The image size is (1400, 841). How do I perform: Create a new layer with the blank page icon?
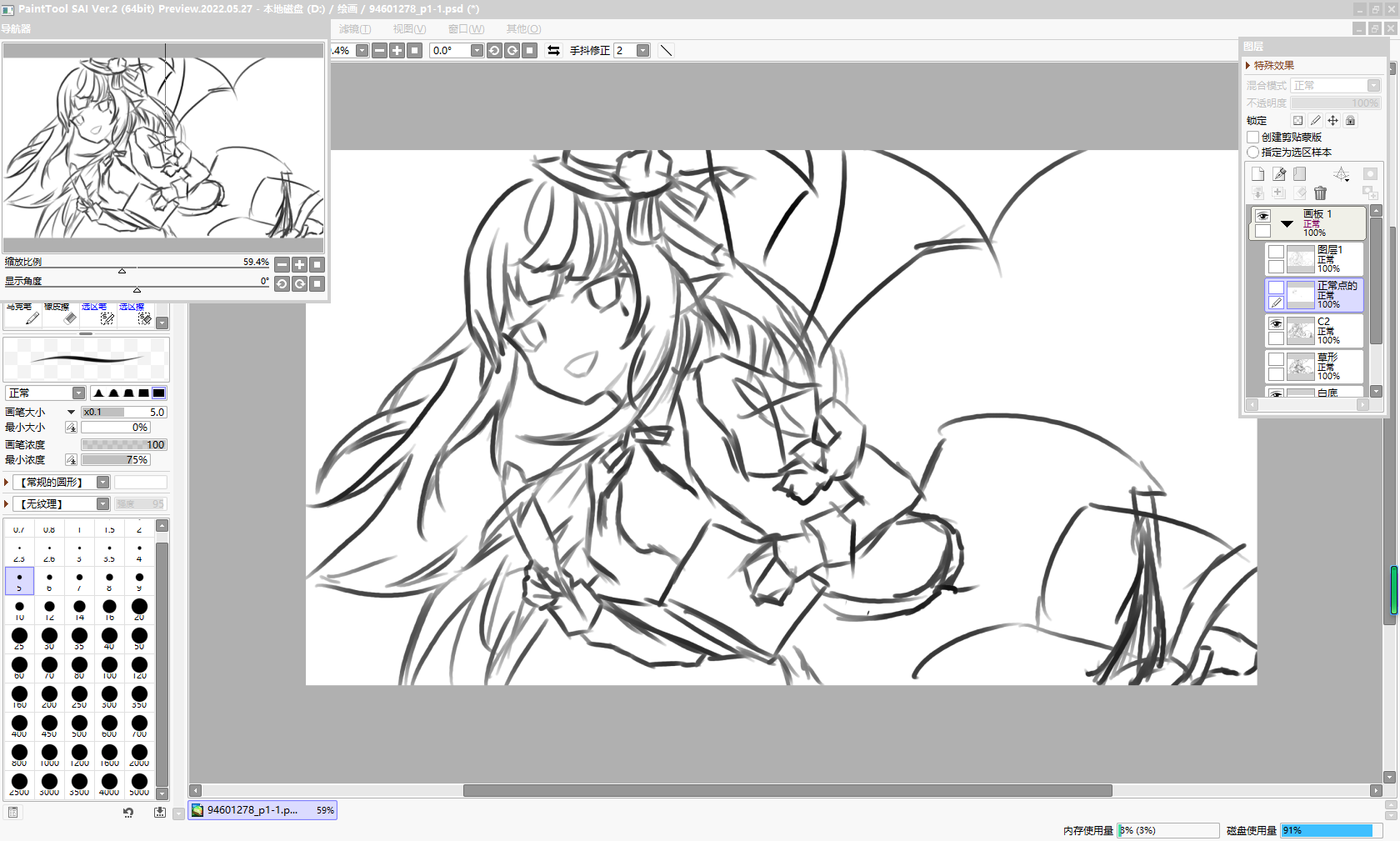(1257, 174)
